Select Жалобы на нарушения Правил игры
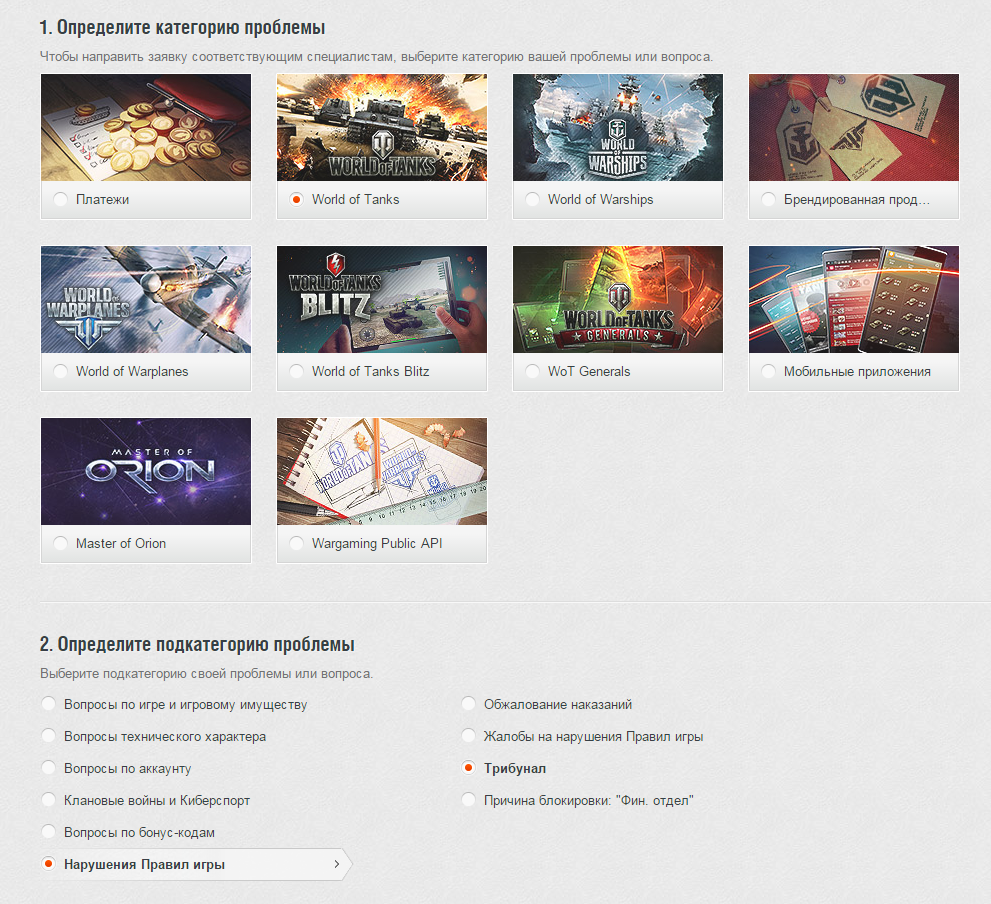 [582, 736]
